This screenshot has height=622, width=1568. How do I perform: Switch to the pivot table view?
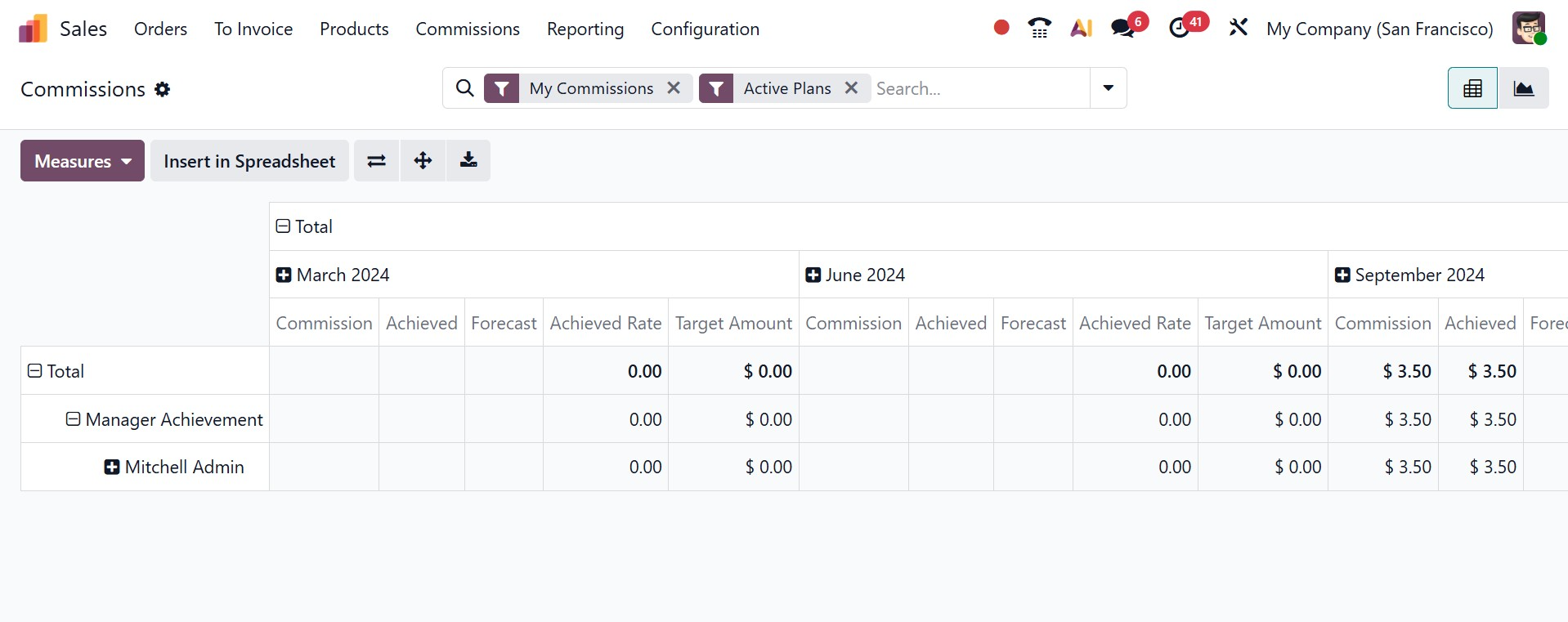point(1472,88)
